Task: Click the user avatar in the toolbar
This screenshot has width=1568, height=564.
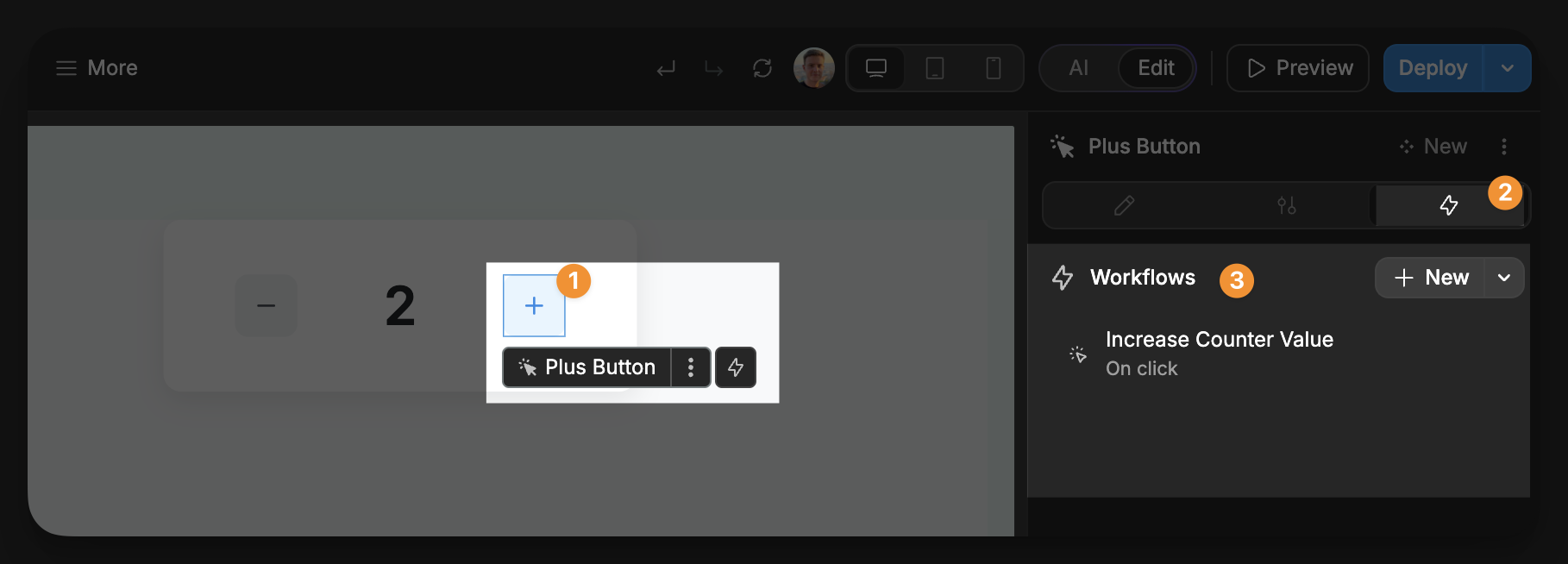Action: coord(813,67)
